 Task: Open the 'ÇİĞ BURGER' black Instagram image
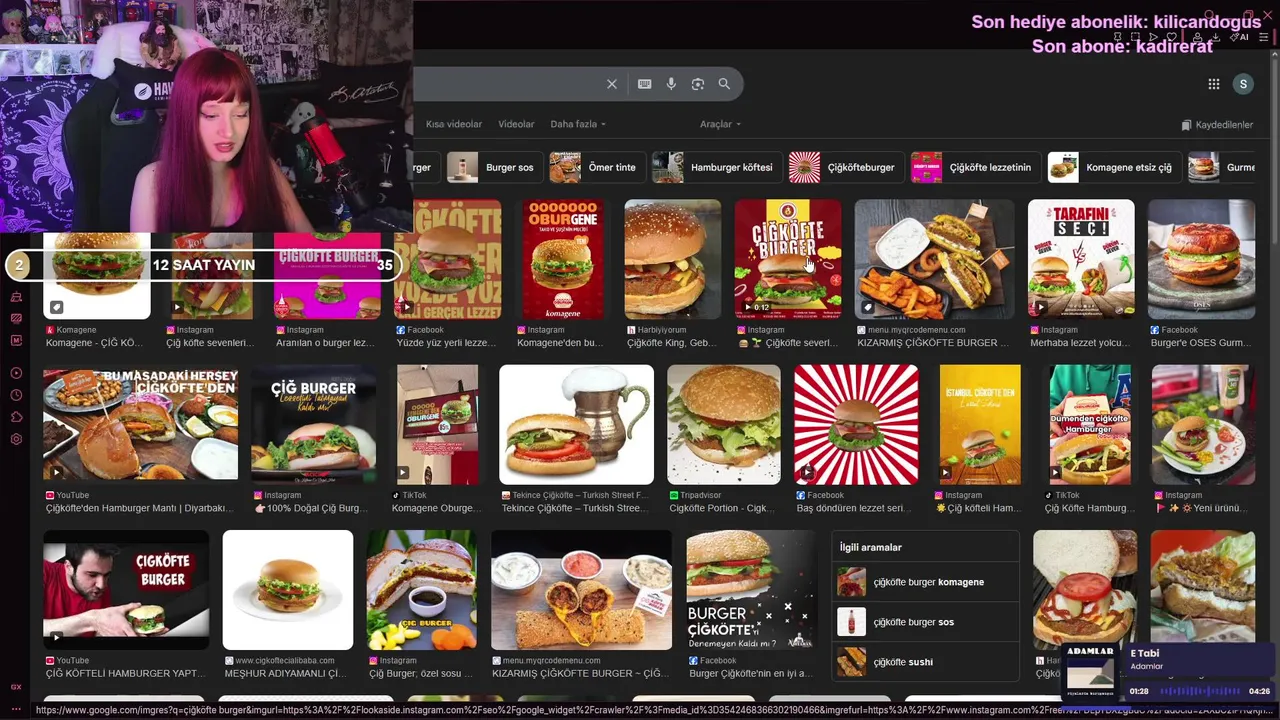point(314,425)
